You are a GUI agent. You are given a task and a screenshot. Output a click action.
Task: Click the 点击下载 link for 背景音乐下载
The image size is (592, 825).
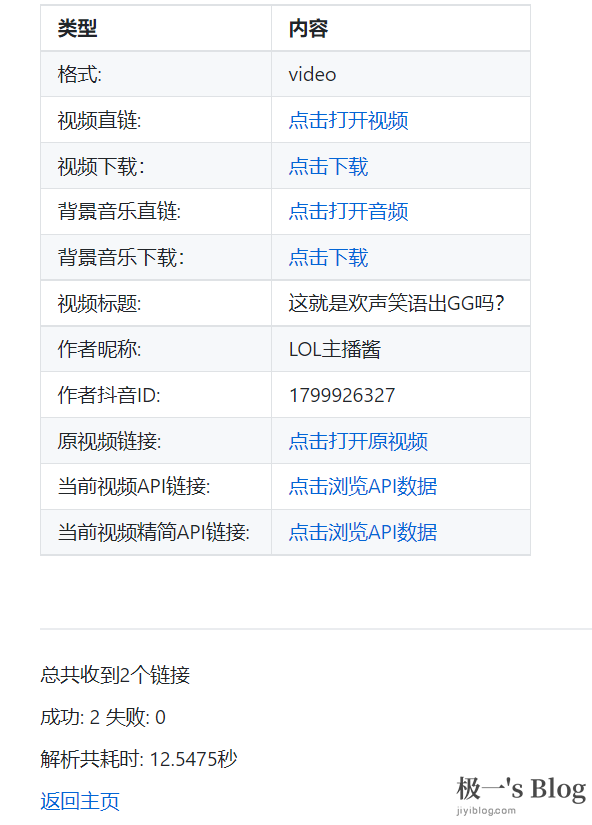[328, 257]
